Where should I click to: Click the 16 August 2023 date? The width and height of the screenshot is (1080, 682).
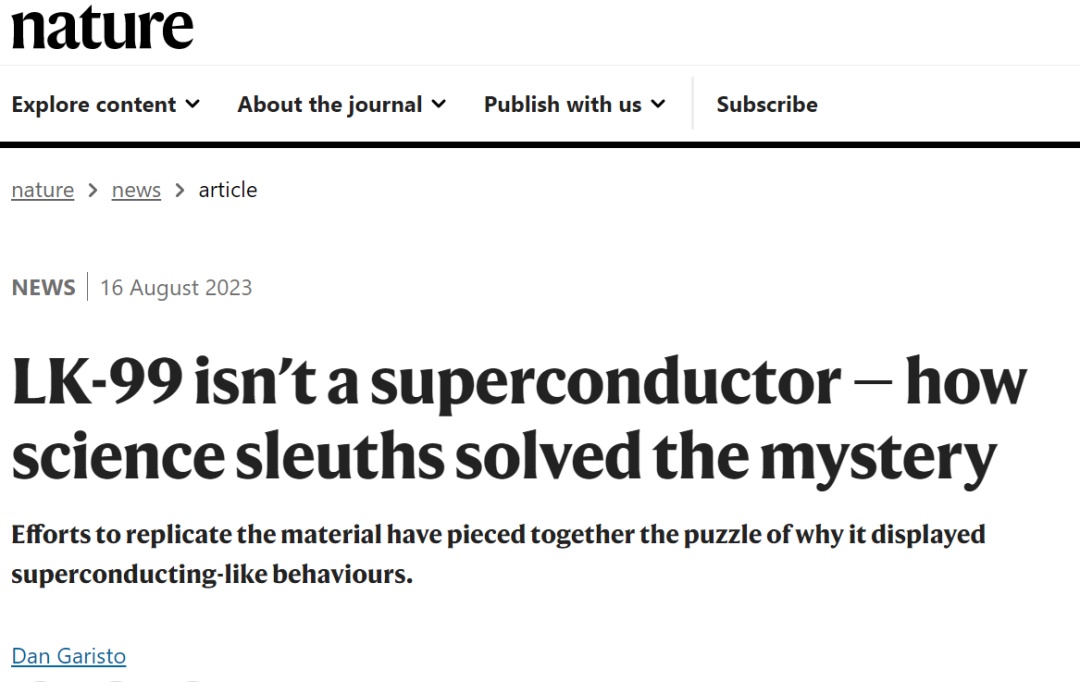pyautogui.click(x=176, y=288)
